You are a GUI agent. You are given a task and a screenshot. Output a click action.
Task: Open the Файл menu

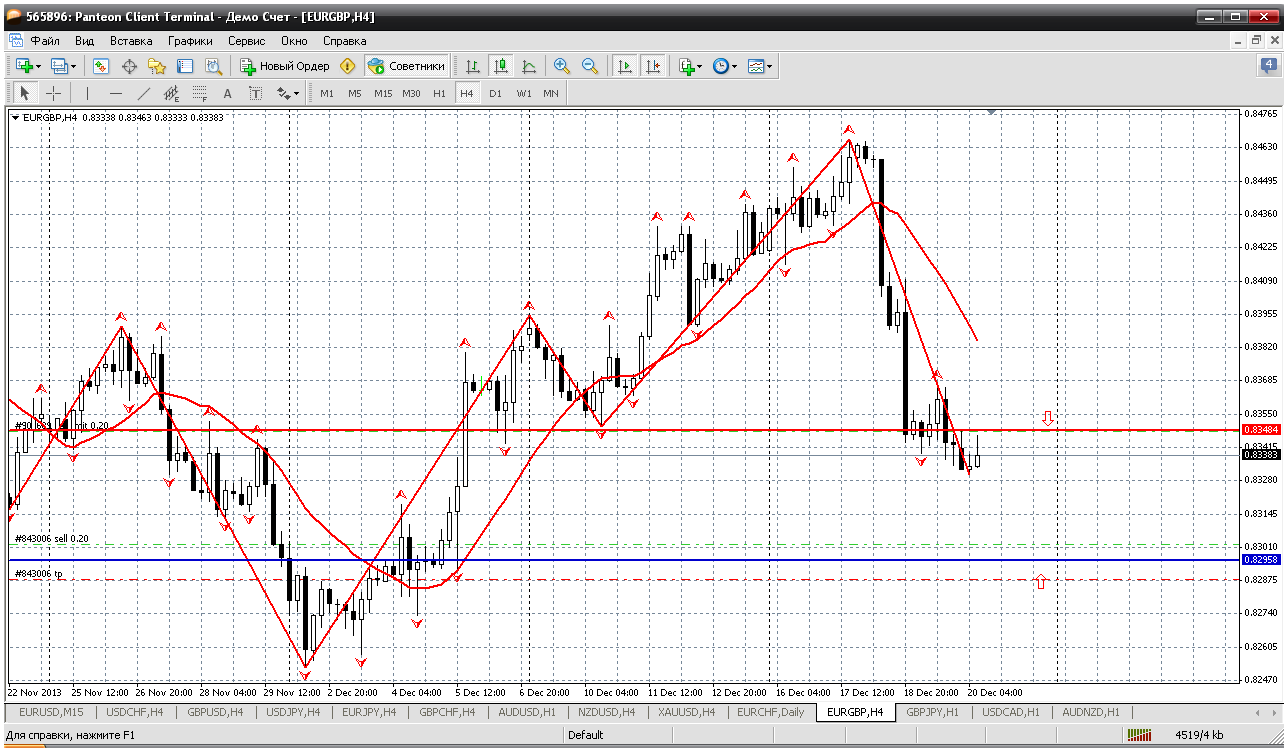(x=45, y=41)
